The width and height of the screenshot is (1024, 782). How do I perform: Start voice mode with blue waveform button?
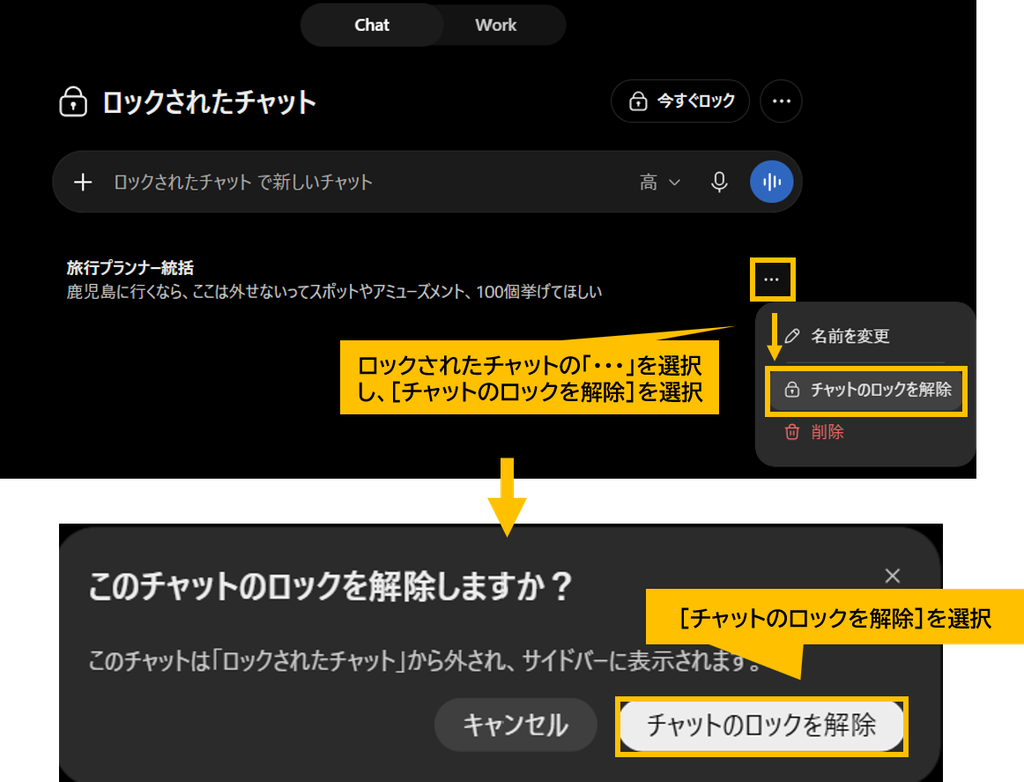tap(771, 182)
